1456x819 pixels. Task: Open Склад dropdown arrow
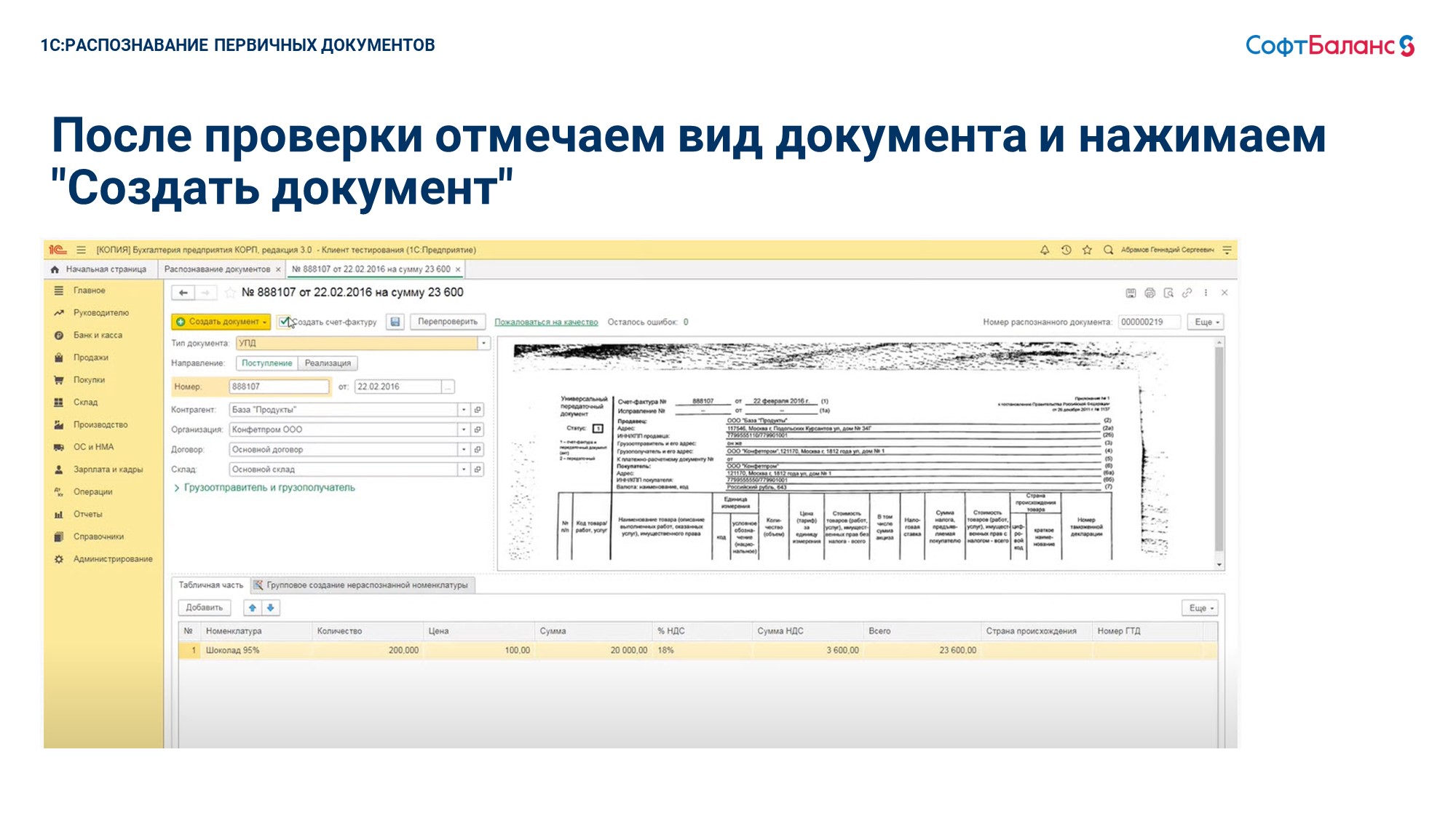tap(464, 470)
